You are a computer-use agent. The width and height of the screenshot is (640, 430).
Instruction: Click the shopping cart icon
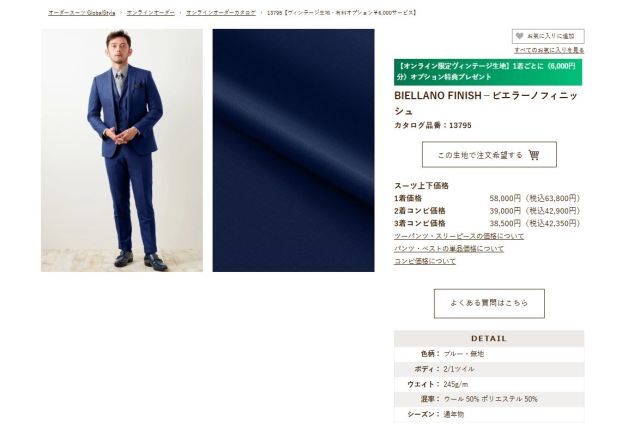click(x=534, y=155)
